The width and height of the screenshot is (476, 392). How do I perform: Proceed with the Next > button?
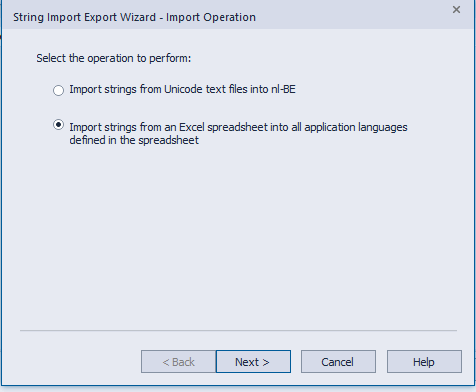coord(253,362)
